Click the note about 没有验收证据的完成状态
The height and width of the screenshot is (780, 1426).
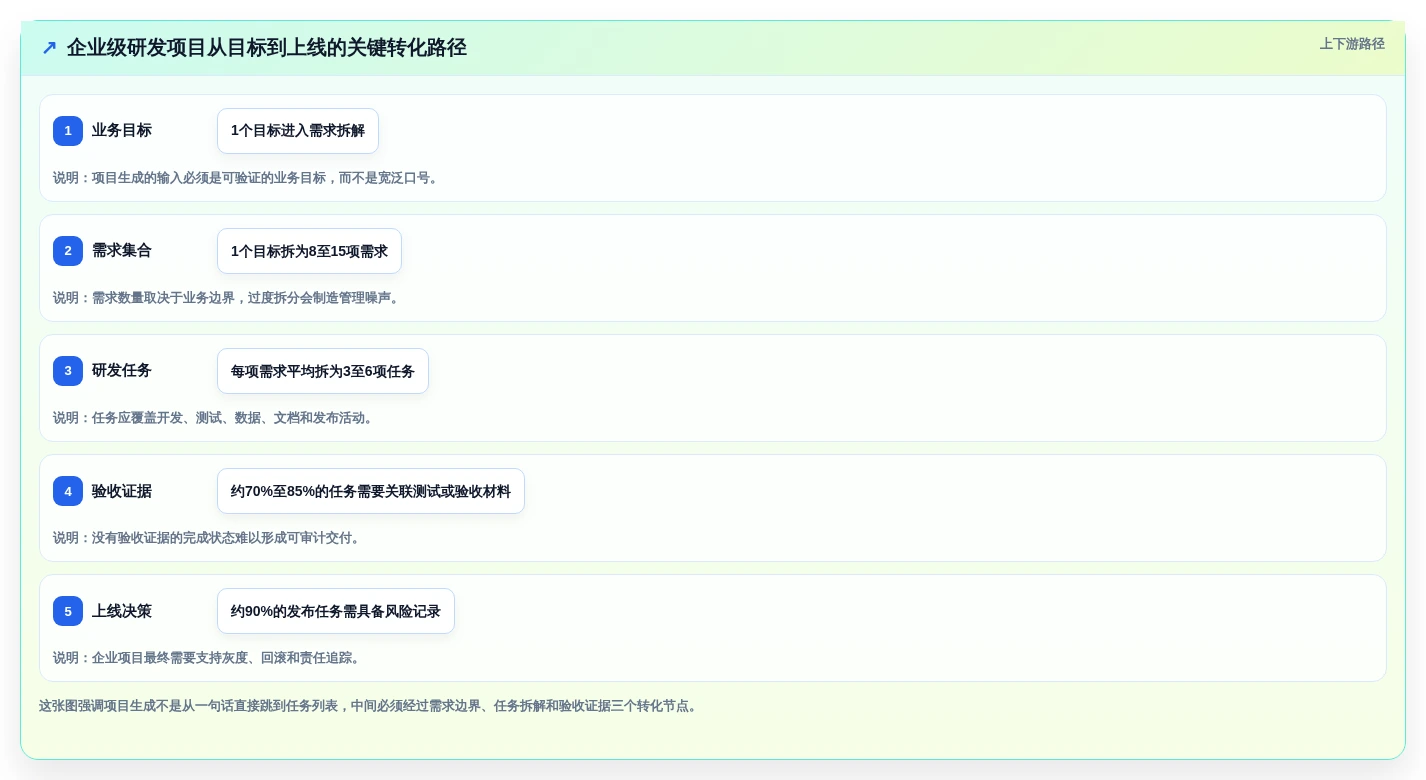[x=208, y=538]
